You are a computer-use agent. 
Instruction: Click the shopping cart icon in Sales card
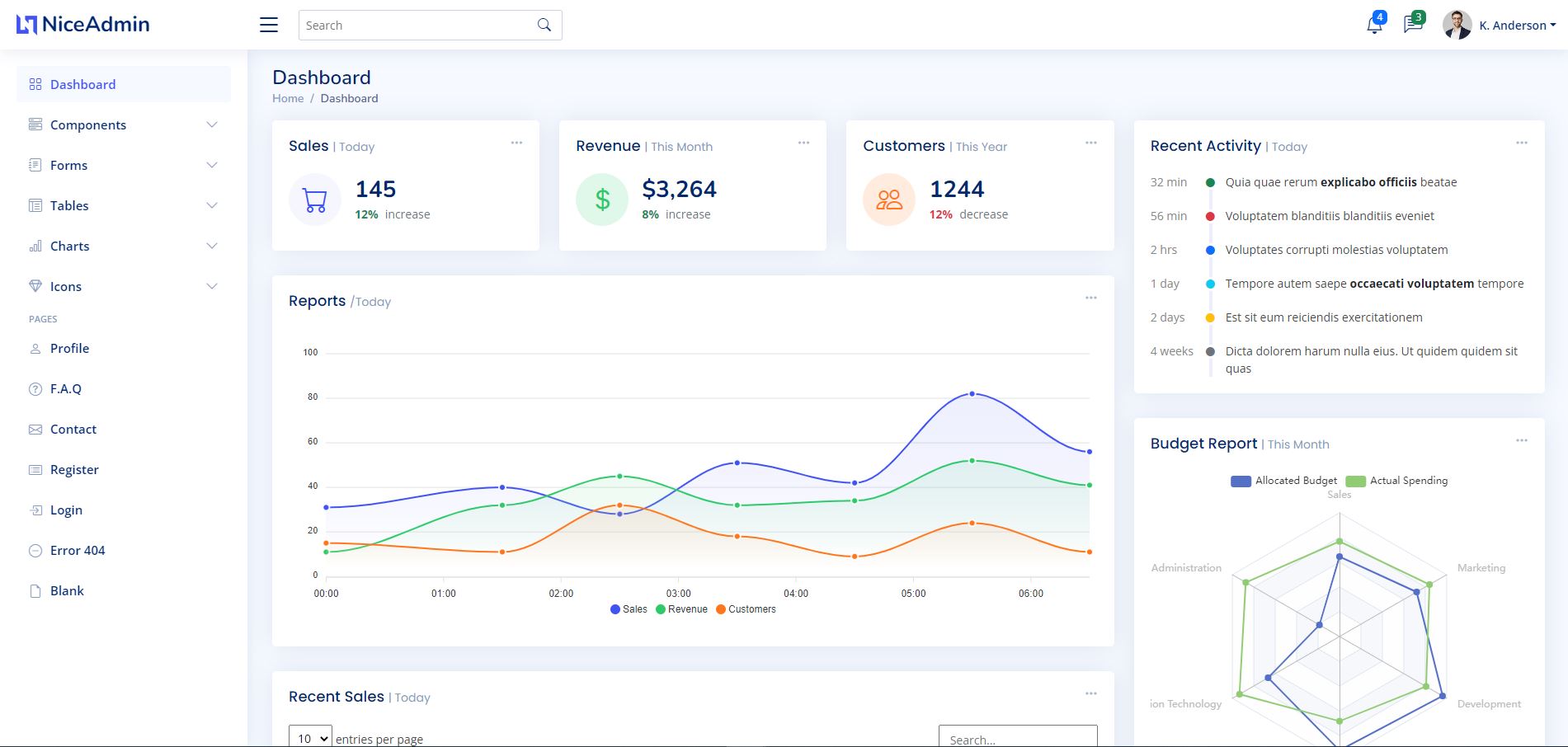click(x=314, y=200)
